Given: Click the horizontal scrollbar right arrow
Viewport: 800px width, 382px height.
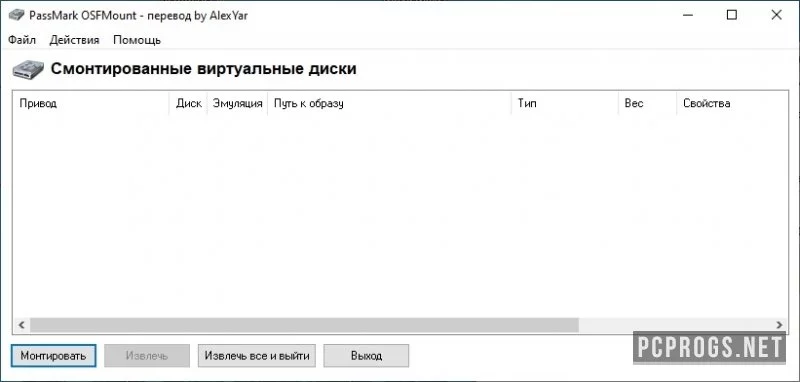Looking at the screenshot, I should click(x=779, y=324).
